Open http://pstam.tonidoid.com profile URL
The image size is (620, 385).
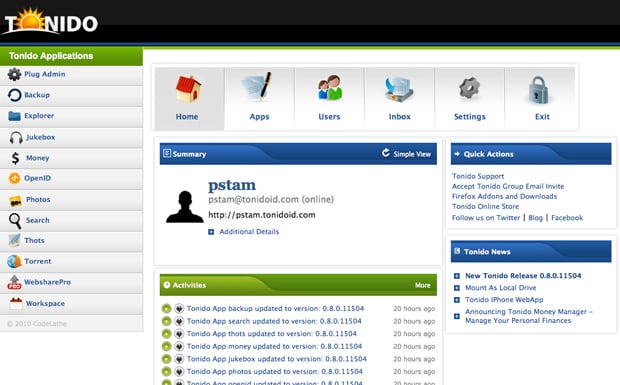tap(262, 215)
